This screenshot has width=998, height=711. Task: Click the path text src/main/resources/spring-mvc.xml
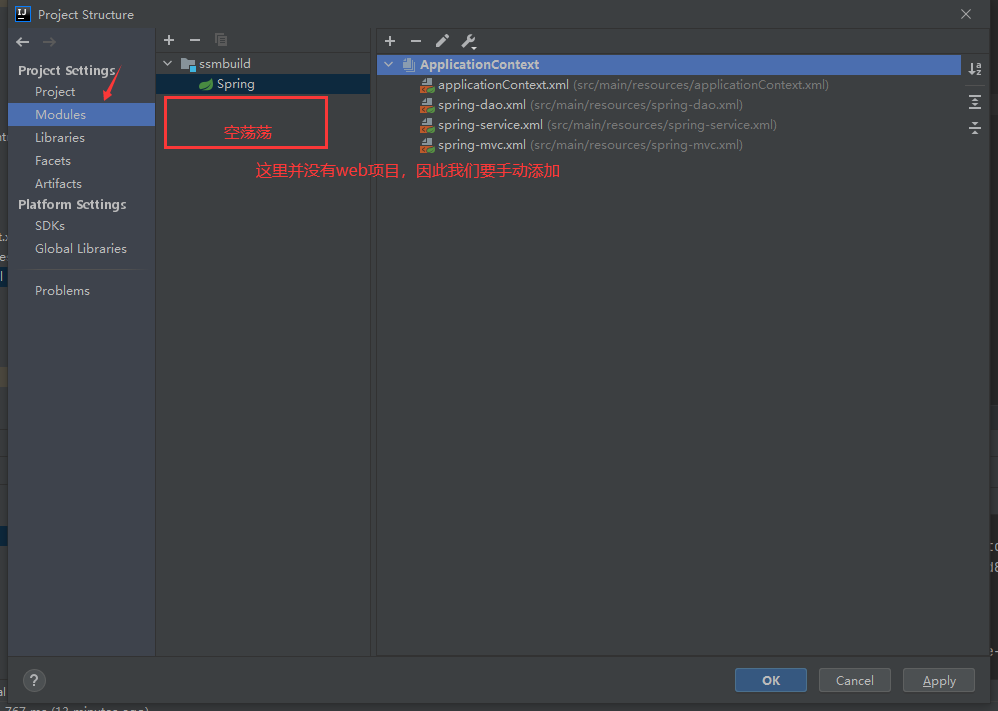coord(636,144)
